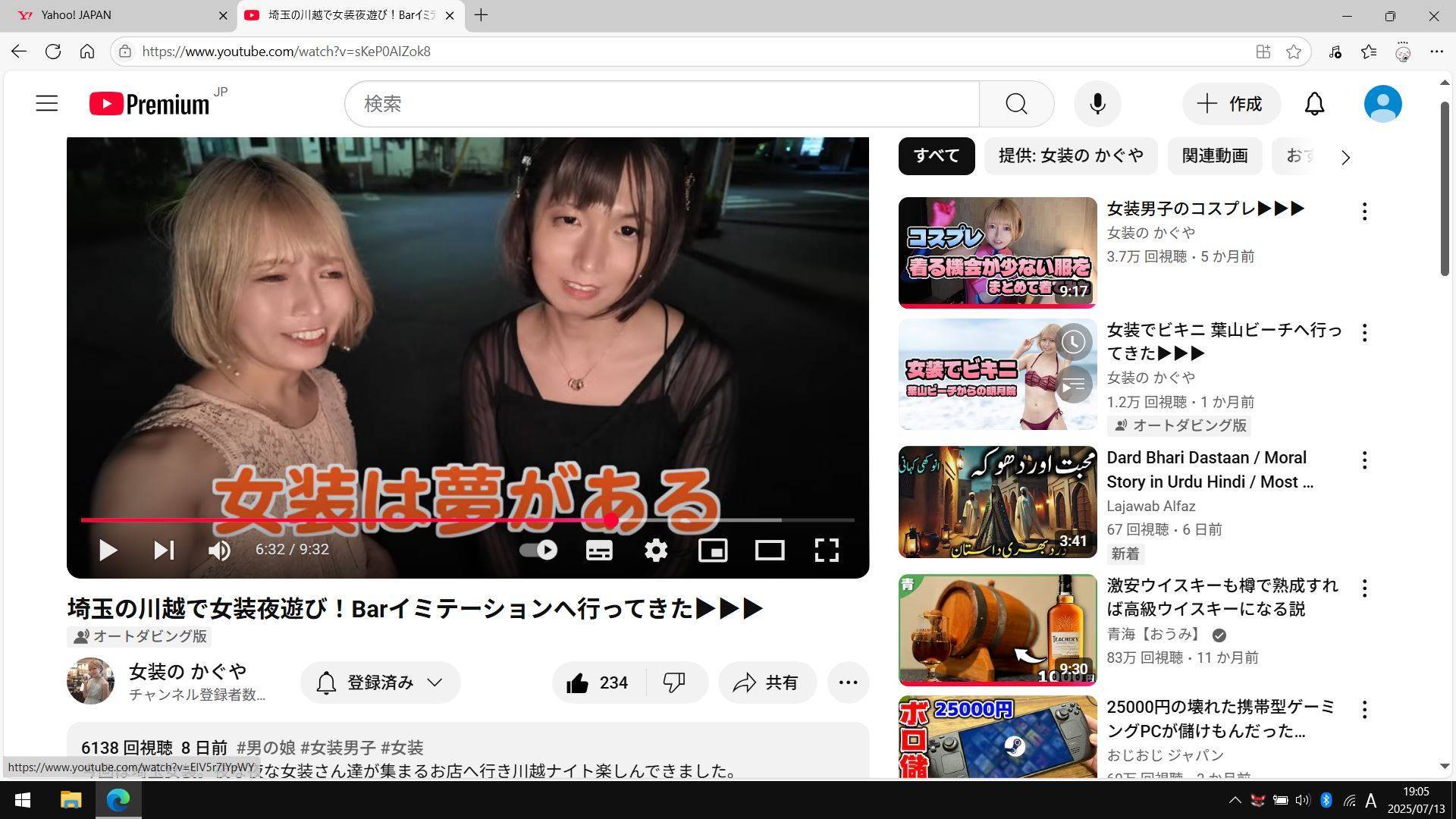Open menu for 女装男子のコスプレ video
The image size is (1456, 819).
click(x=1364, y=212)
